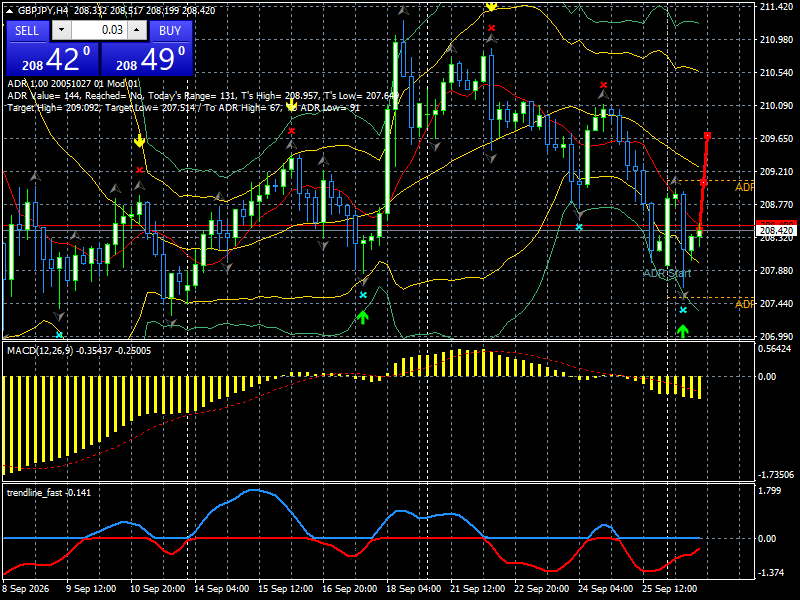Select the 'ADR 1,00 20051027 01 Mod 01' label
800x600 pixels.
(x=72, y=84)
